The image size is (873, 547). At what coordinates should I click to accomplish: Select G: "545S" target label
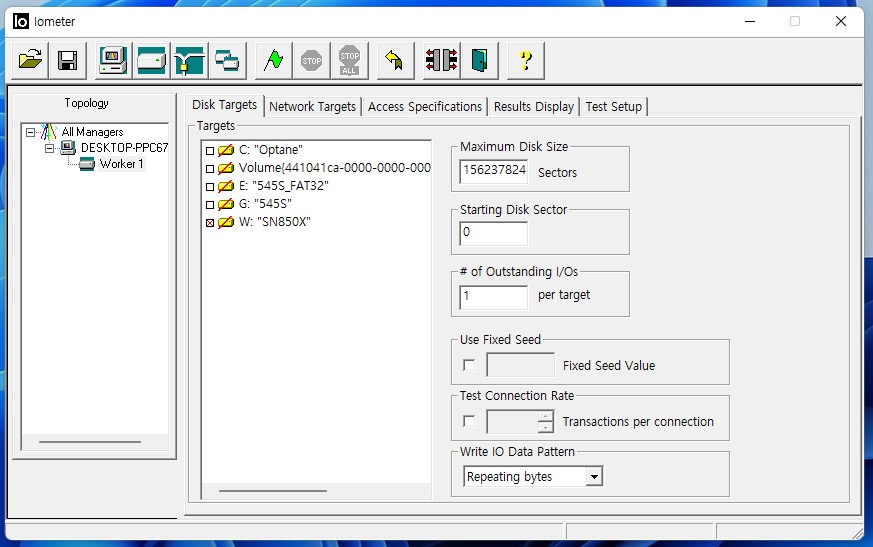[265, 204]
